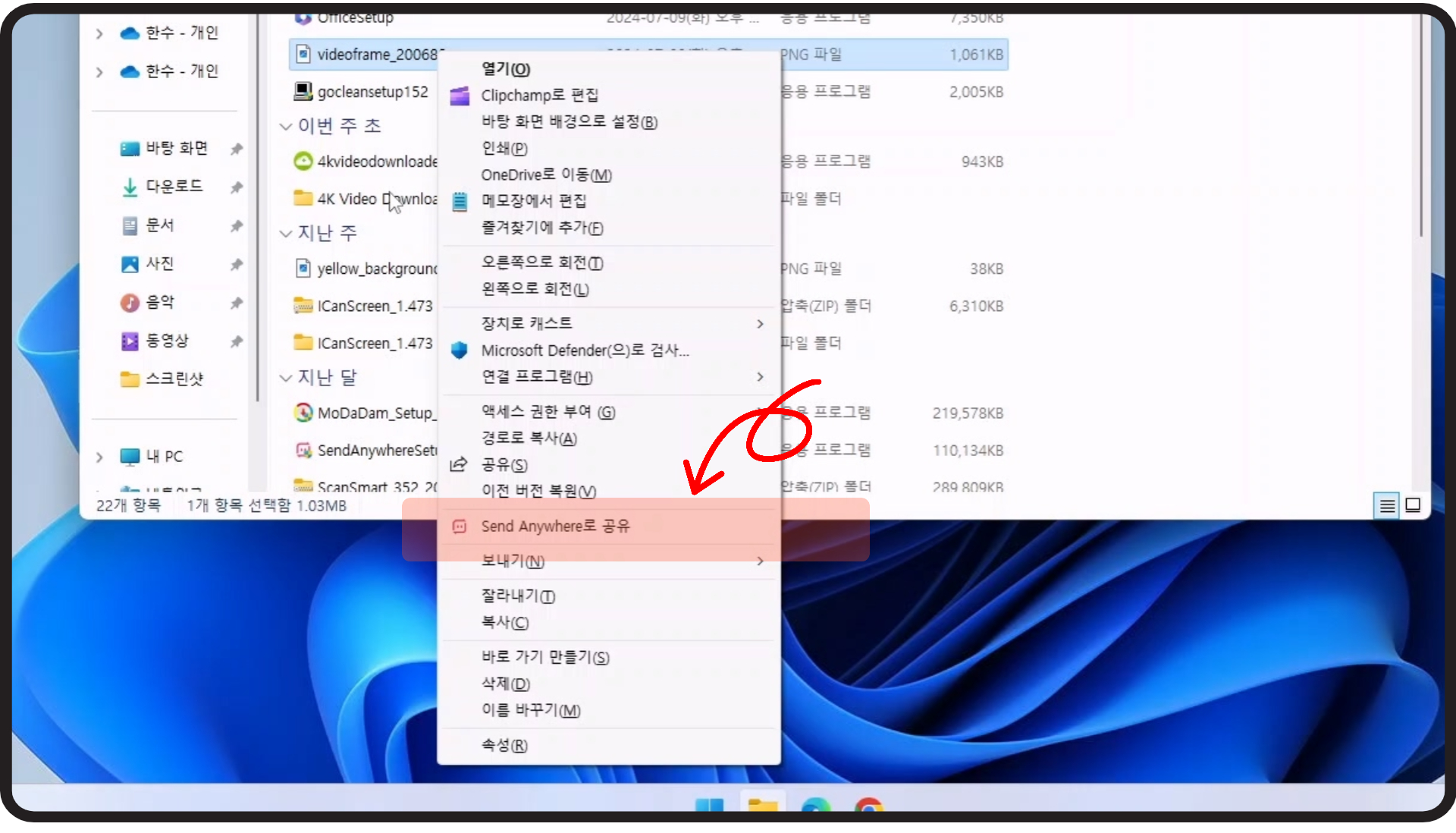Choose 속성 from the context menu

coord(504,745)
